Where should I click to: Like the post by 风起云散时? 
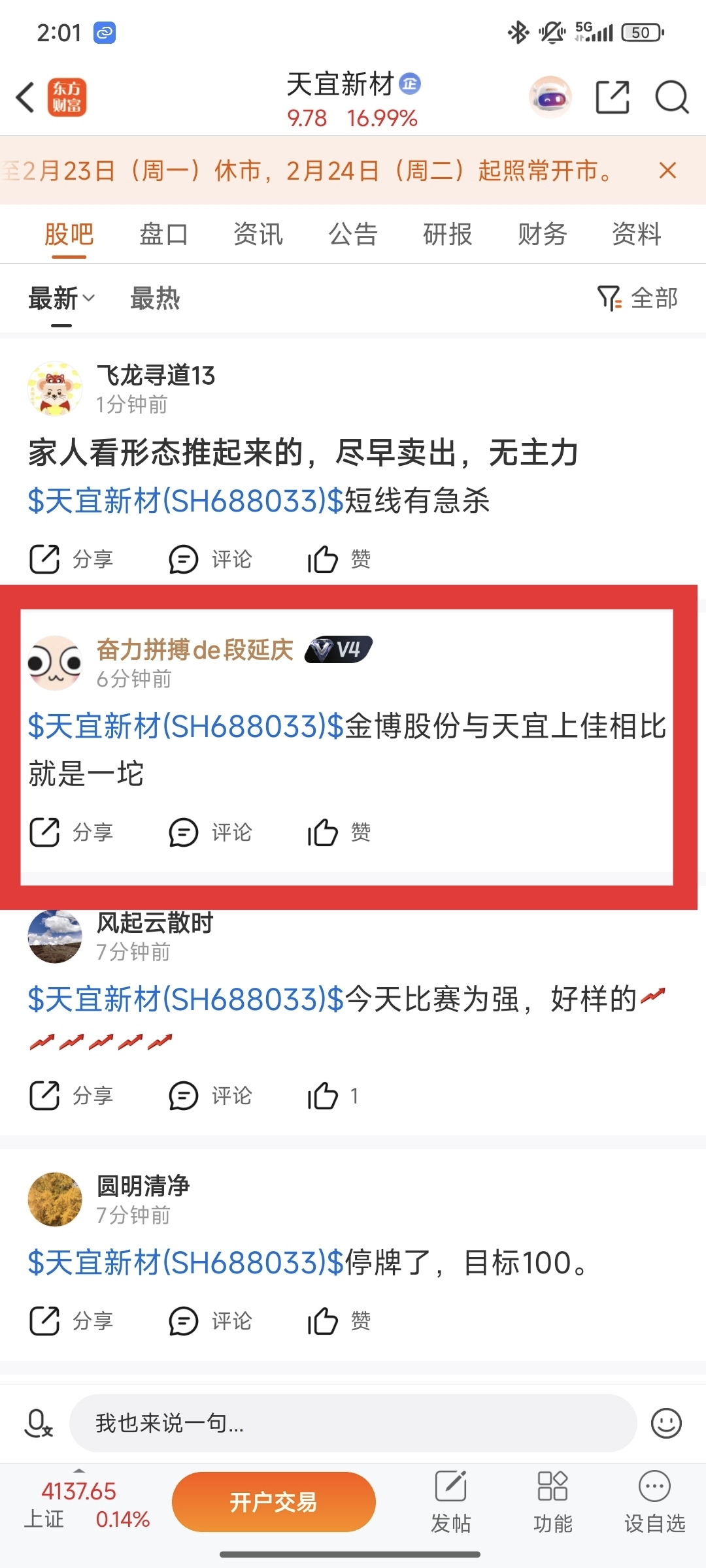click(x=333, y=1096)
